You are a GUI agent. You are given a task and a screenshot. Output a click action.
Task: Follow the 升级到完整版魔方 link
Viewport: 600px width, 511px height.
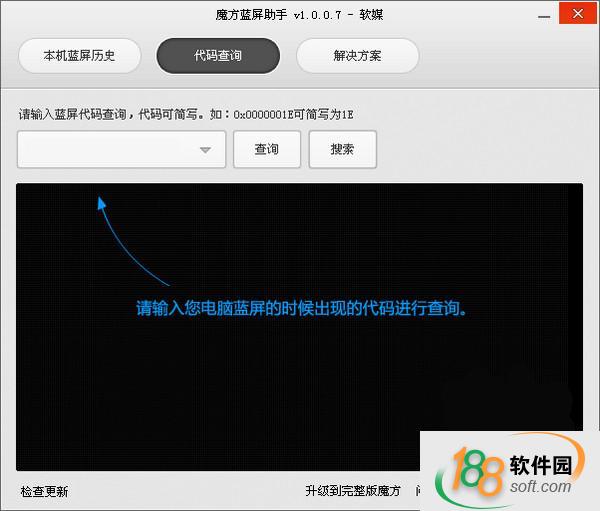point(352,491)
